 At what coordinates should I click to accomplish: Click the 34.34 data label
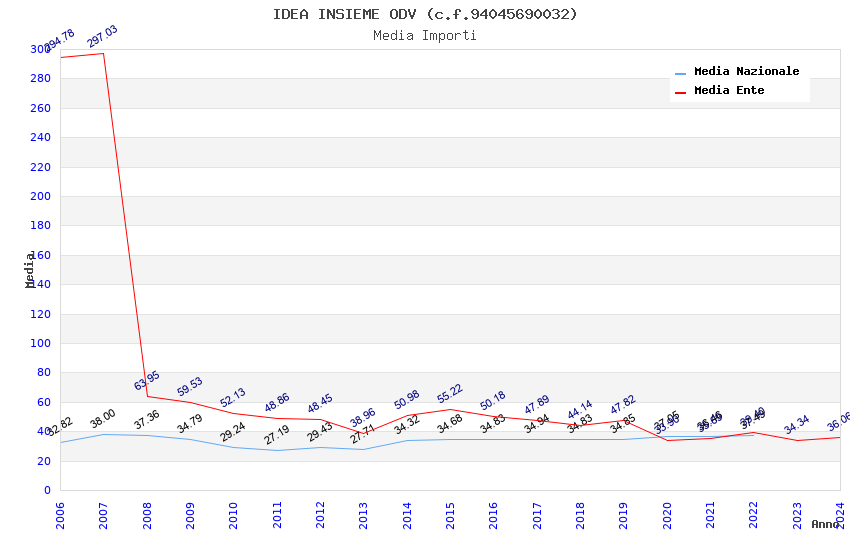796,424
